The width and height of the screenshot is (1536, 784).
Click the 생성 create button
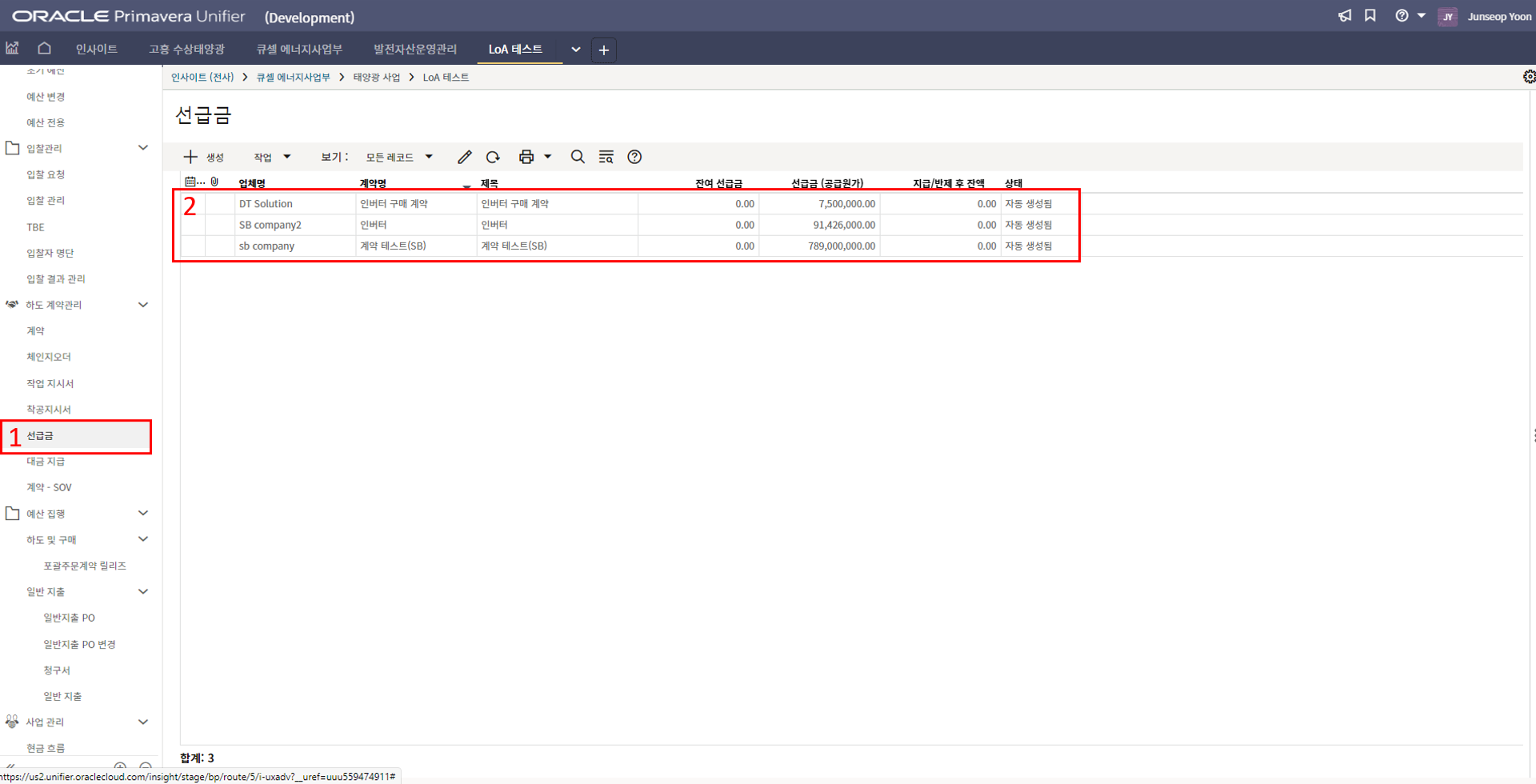[x=204, y=157]
